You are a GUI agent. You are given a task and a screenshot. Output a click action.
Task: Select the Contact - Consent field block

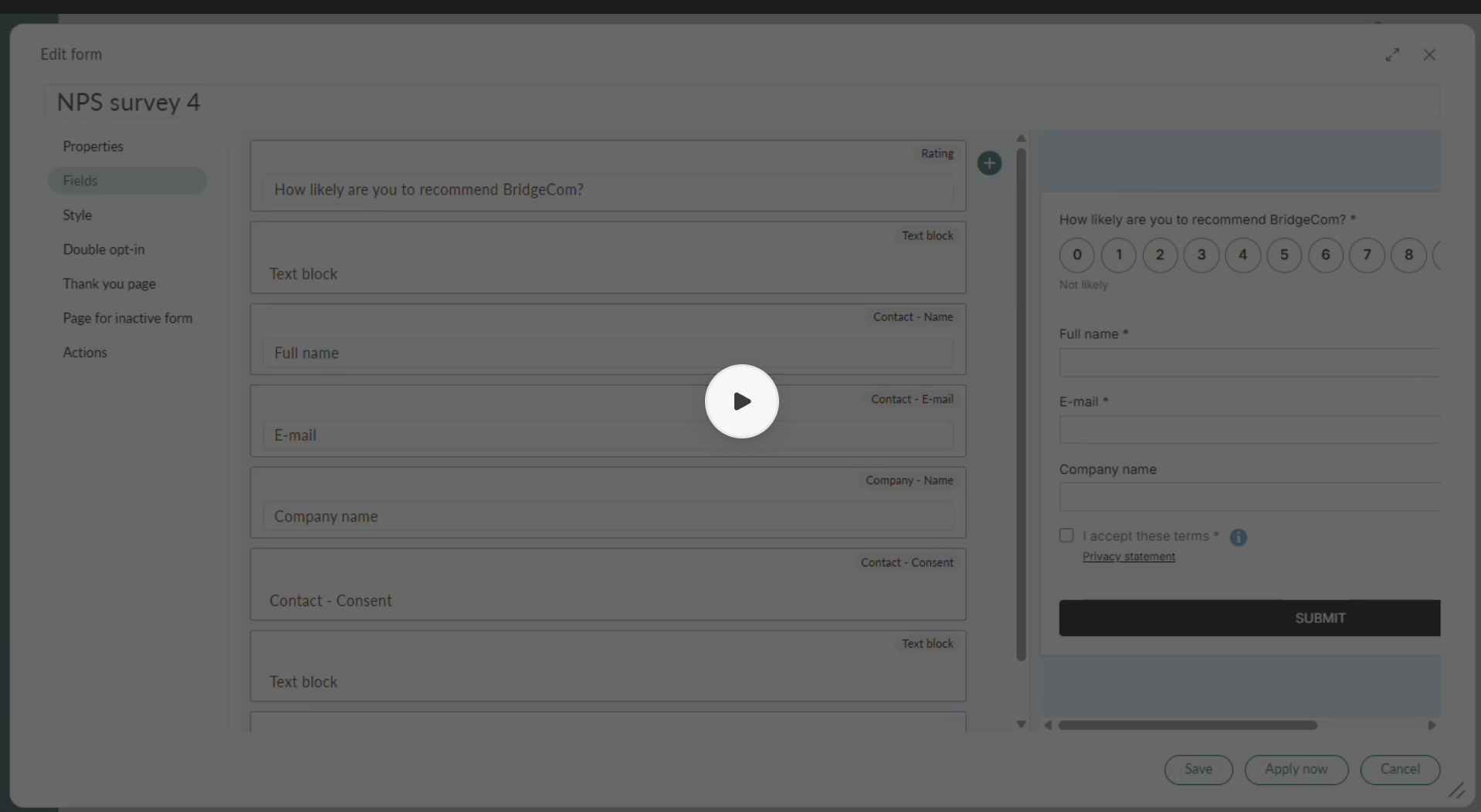tap(608, 584)
